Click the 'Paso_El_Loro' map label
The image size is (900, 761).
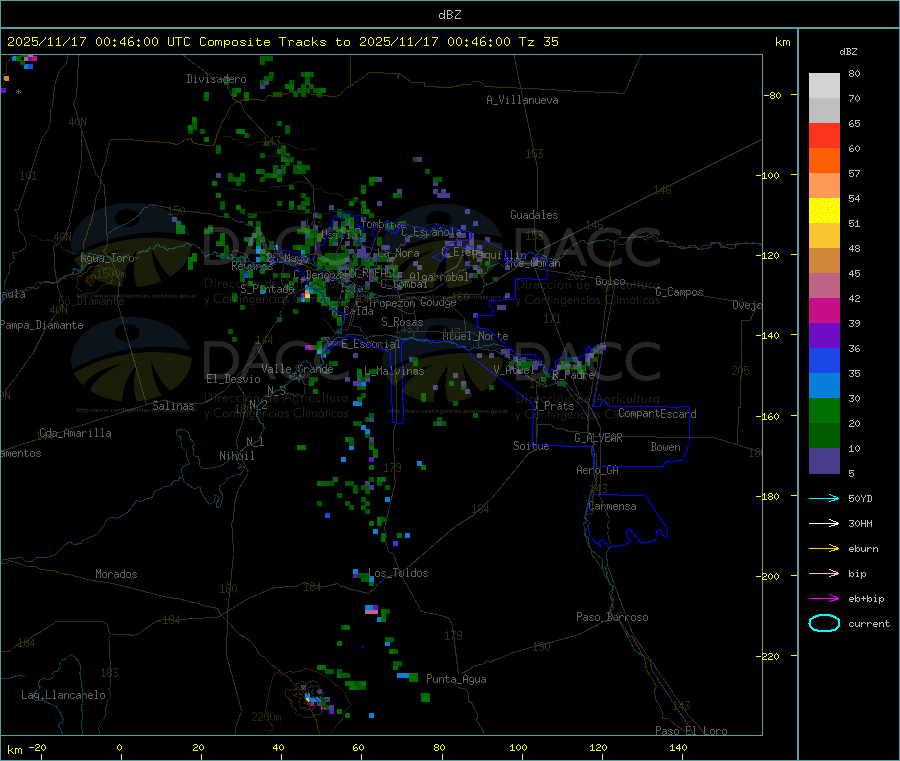(691, 731)
